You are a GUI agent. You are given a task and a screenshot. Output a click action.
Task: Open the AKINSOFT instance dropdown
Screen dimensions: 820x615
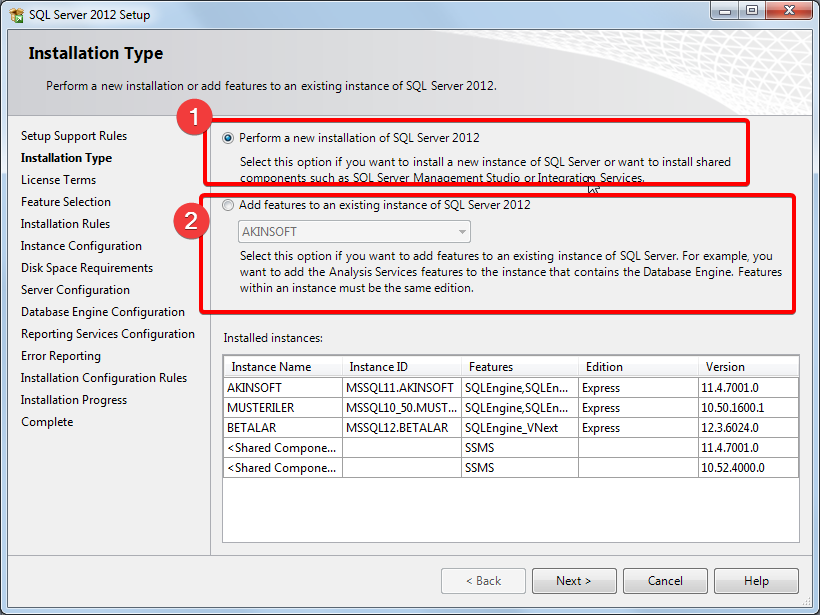(x=354, y=232)
